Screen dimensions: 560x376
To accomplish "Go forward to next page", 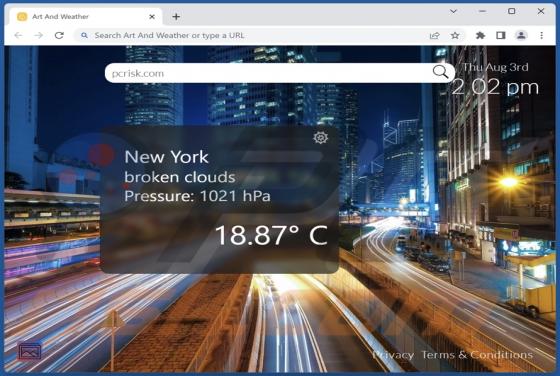I will 38,35.
